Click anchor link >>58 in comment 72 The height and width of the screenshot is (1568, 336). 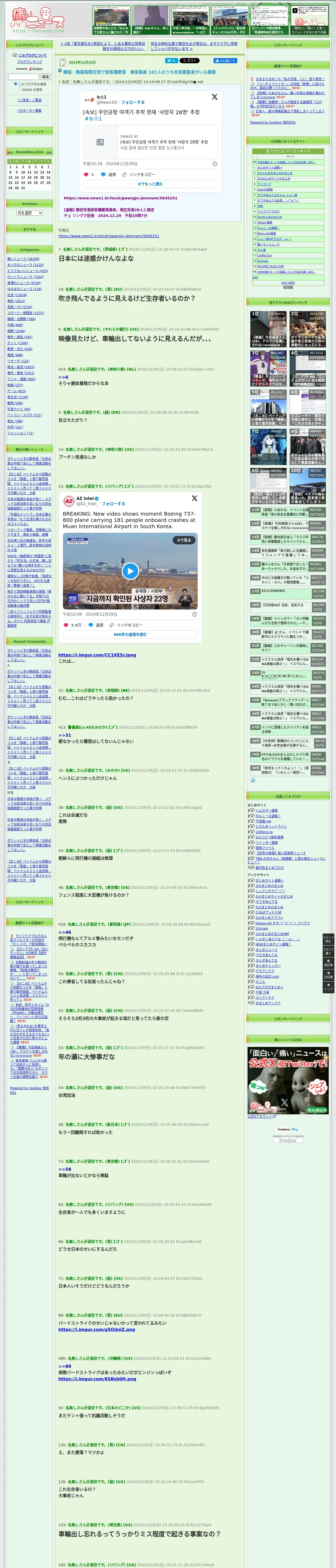click(65, 1169)
